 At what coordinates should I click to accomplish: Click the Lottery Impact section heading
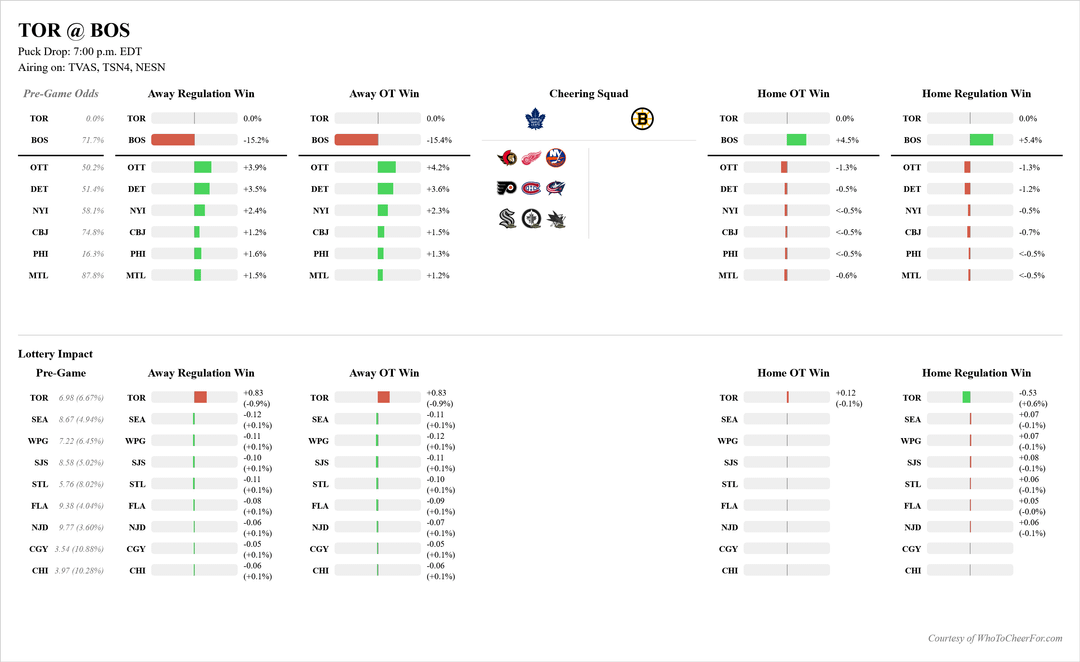point(55,354)
